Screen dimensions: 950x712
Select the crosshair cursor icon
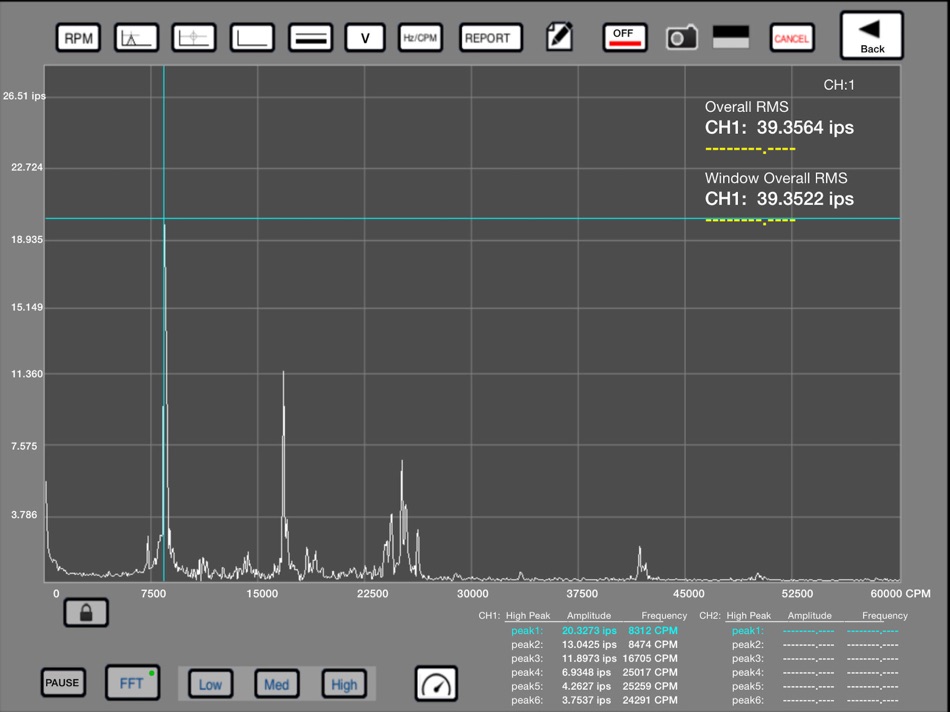194,38
